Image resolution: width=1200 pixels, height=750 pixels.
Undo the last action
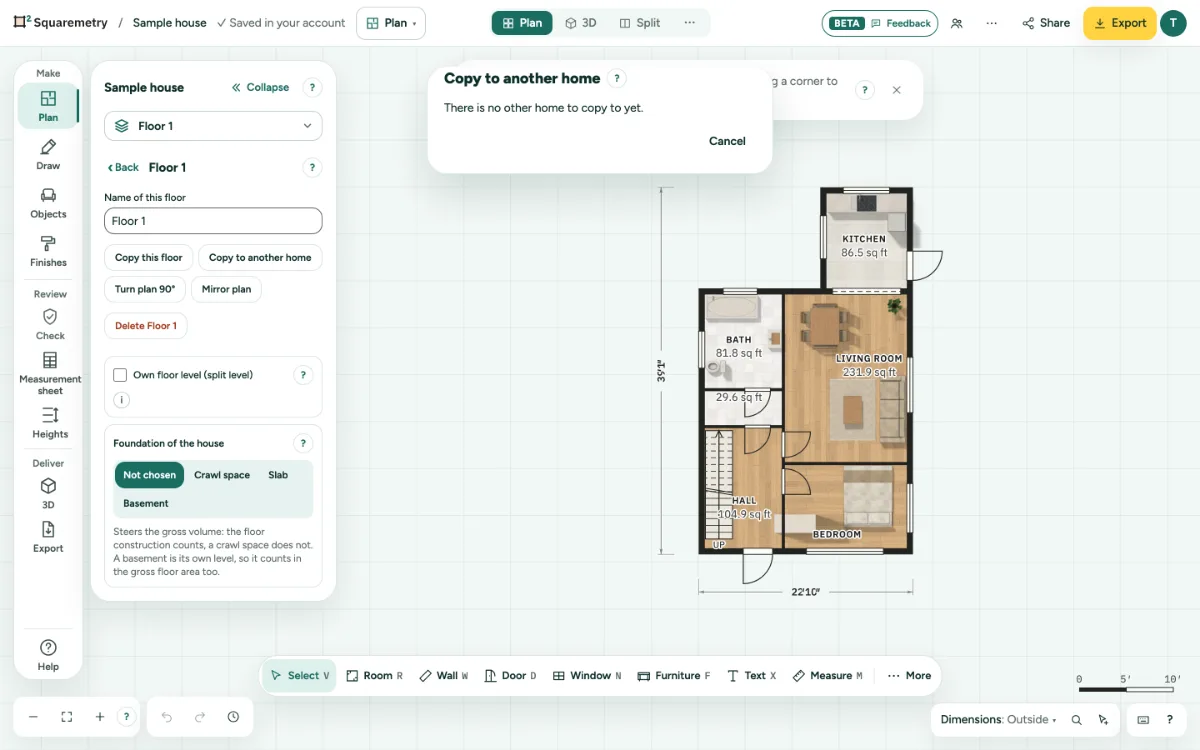pos(167,717)
